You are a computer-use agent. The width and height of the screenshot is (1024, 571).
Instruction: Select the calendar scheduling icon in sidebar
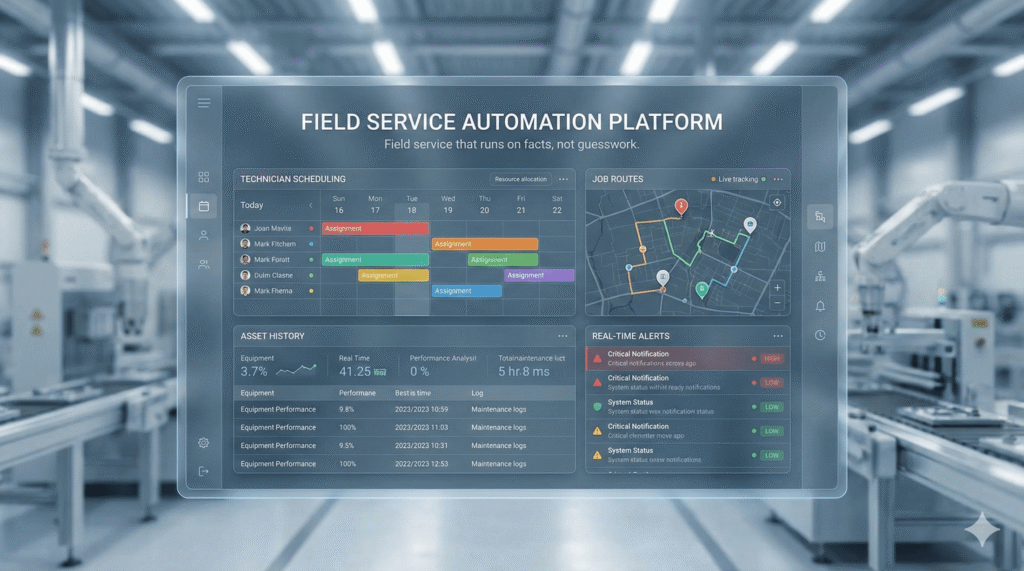coord(204,206)
